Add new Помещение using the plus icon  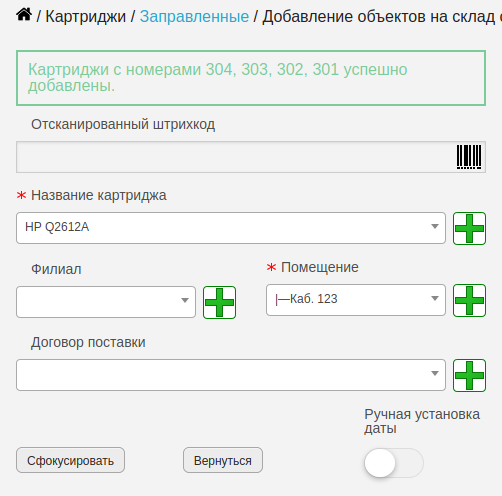point(469,300)
